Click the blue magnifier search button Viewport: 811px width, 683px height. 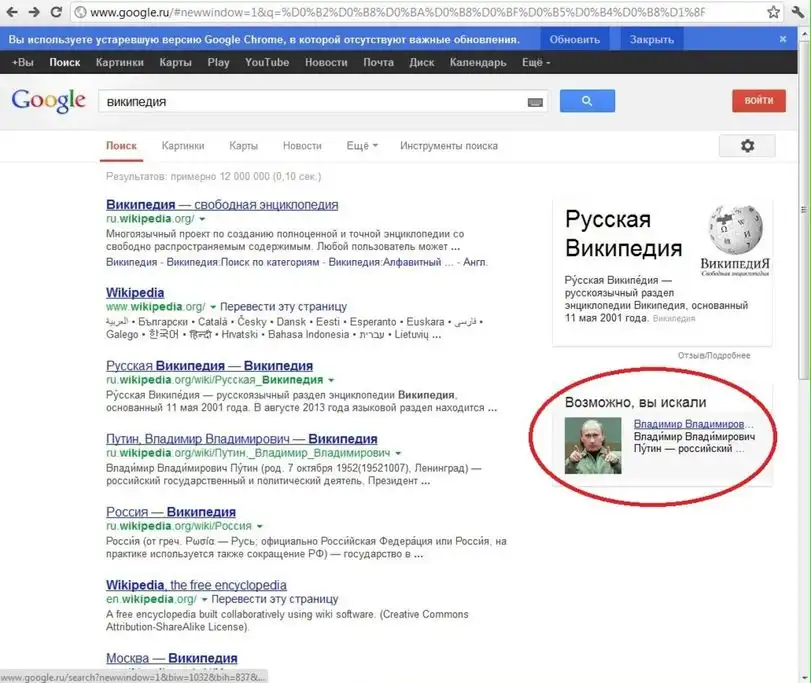pos(587,101)
